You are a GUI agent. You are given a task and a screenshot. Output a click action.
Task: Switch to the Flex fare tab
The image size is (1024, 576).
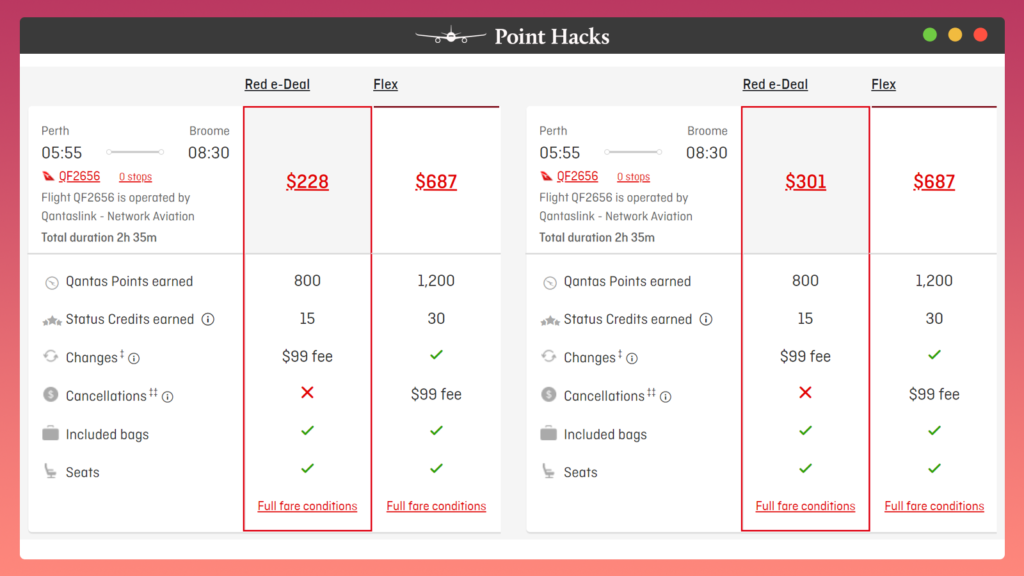[385, 84]
